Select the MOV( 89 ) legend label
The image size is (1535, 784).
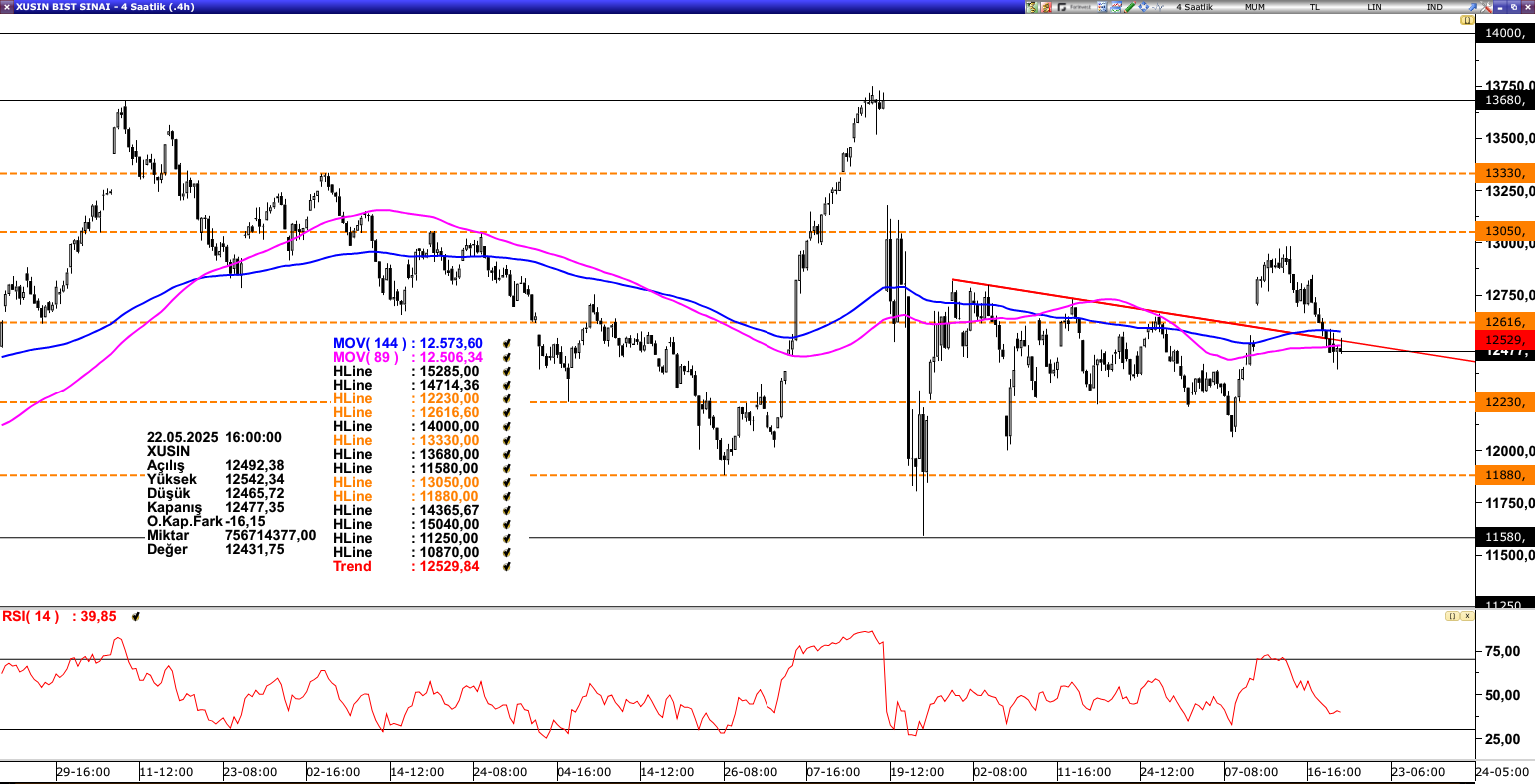tap(366, 357)
